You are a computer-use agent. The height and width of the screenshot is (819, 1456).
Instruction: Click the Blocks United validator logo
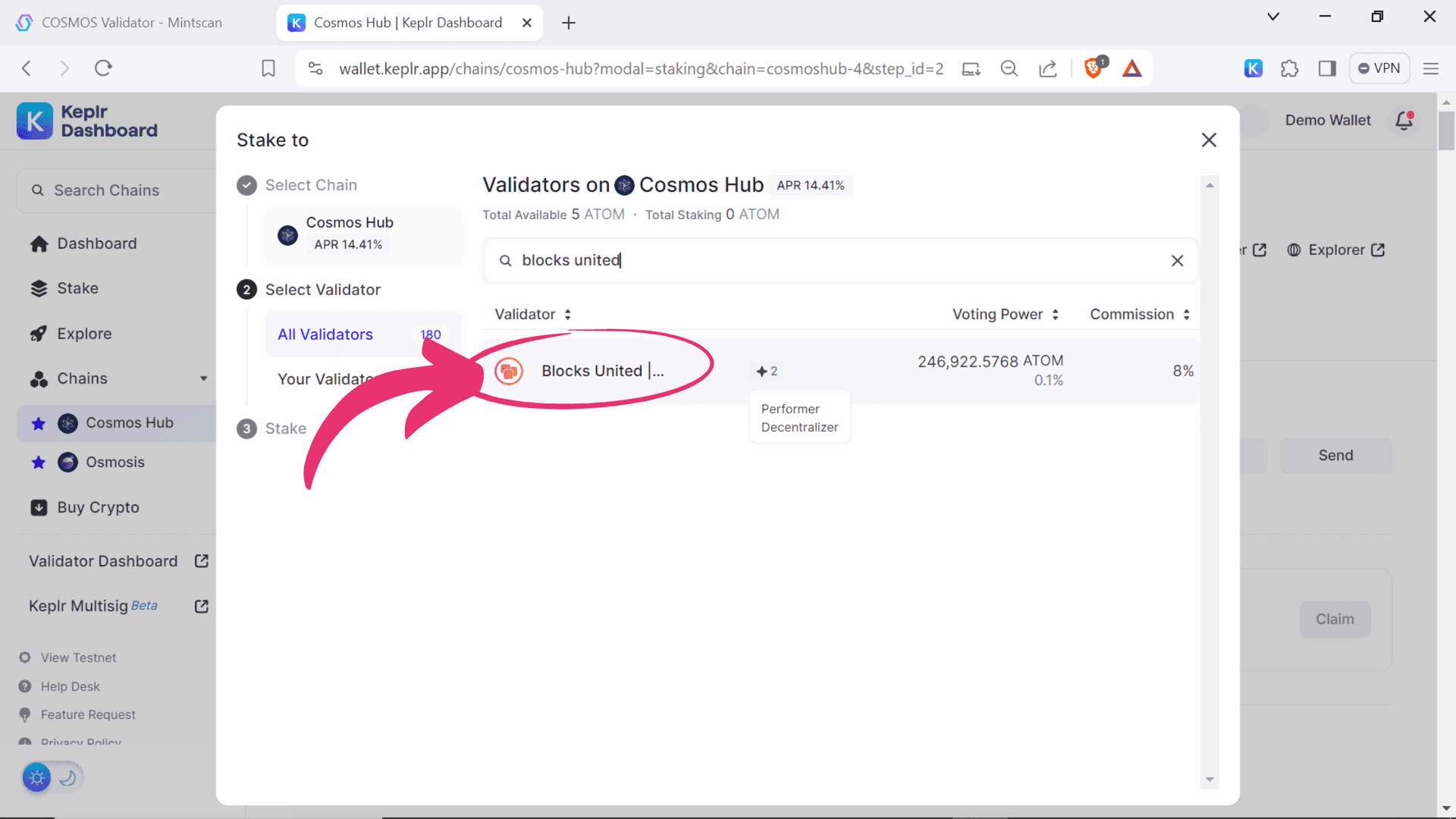coord(509,371)
